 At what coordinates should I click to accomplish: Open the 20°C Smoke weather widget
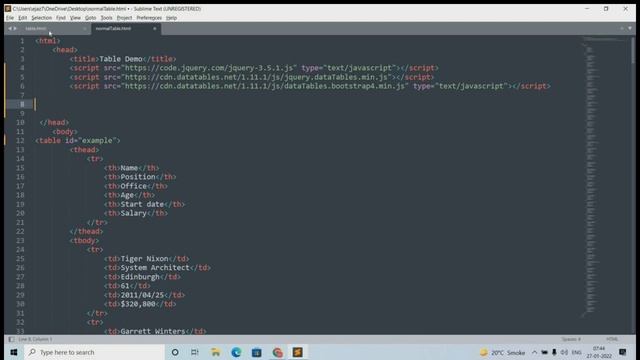point(502,352)
